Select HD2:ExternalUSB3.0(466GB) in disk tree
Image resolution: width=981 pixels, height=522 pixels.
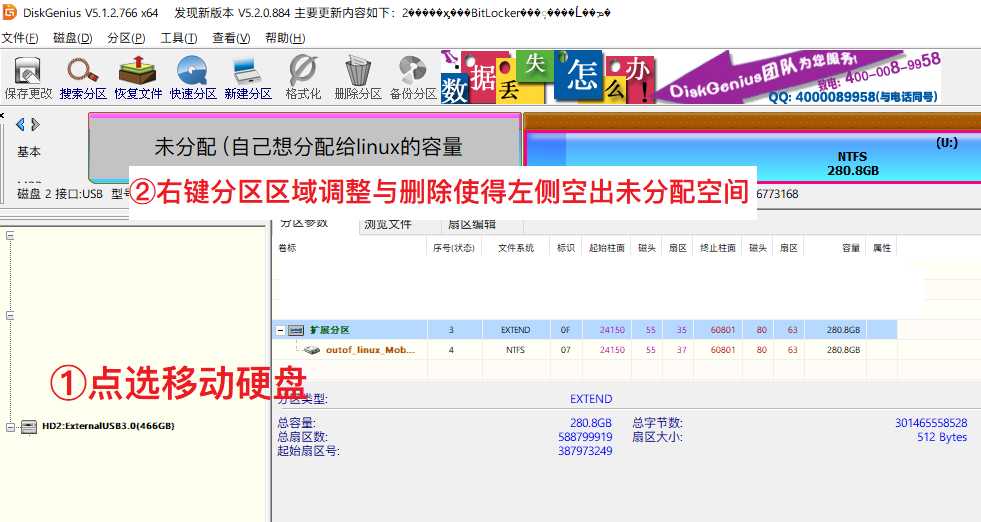[108, 426]
